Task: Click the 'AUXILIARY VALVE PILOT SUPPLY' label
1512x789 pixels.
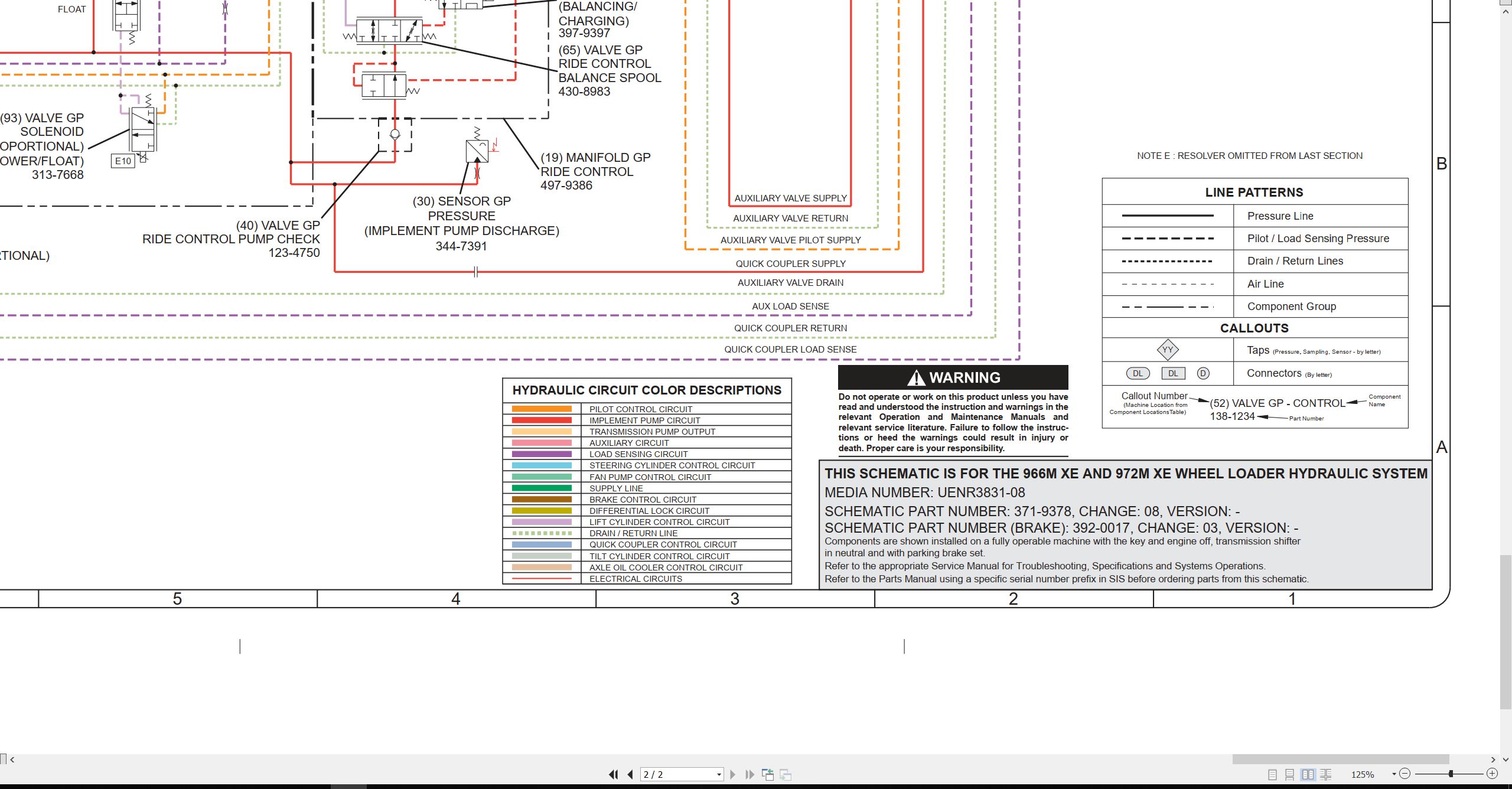Action: click(x=790, y=240)
